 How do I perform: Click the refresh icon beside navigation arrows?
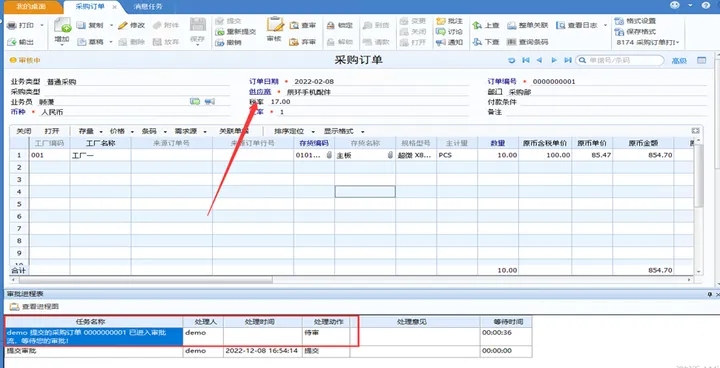(x=512, y=60)
